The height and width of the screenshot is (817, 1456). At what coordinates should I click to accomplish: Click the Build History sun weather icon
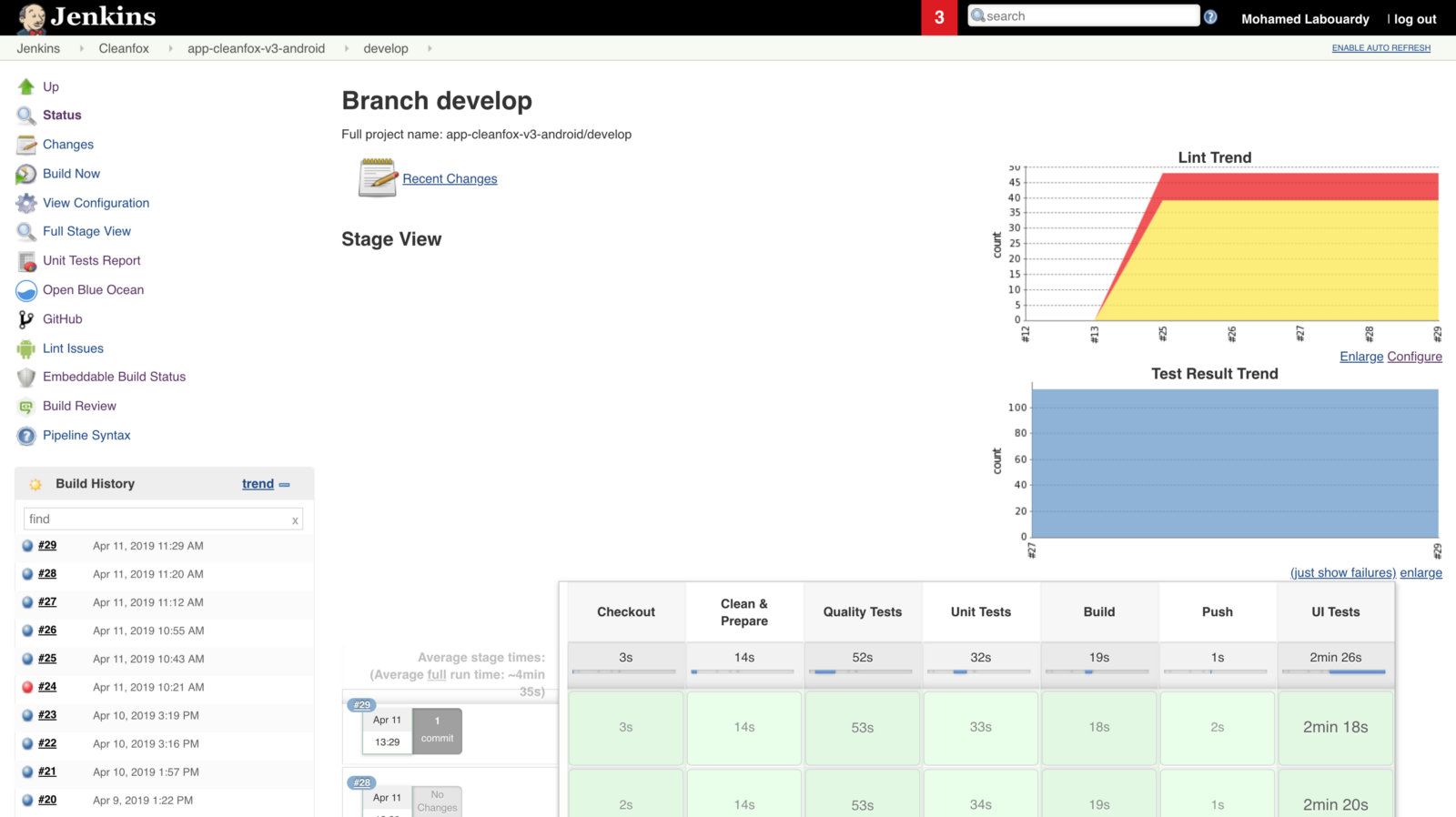click(35, 484)
